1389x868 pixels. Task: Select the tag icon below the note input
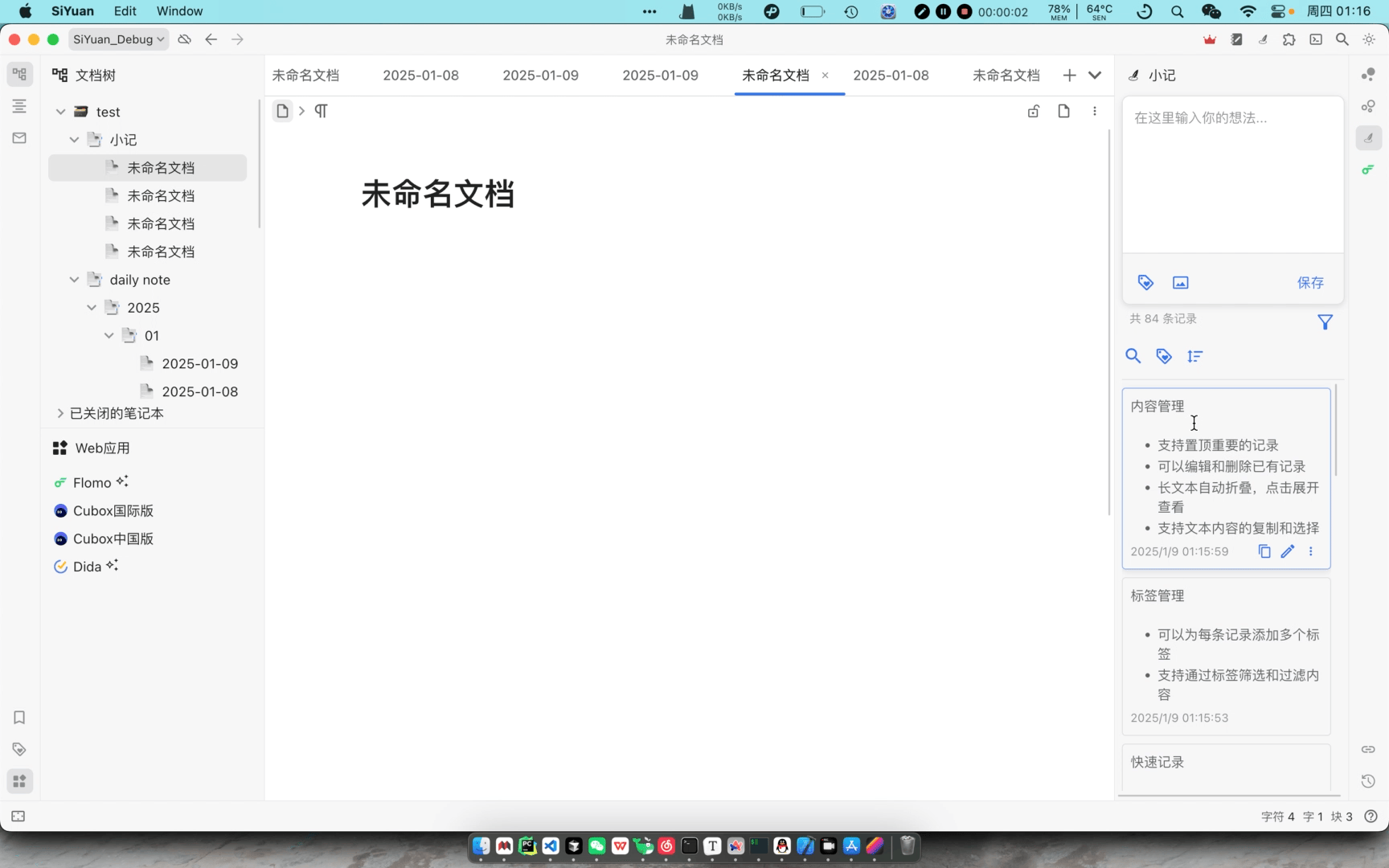point(1145,282)
